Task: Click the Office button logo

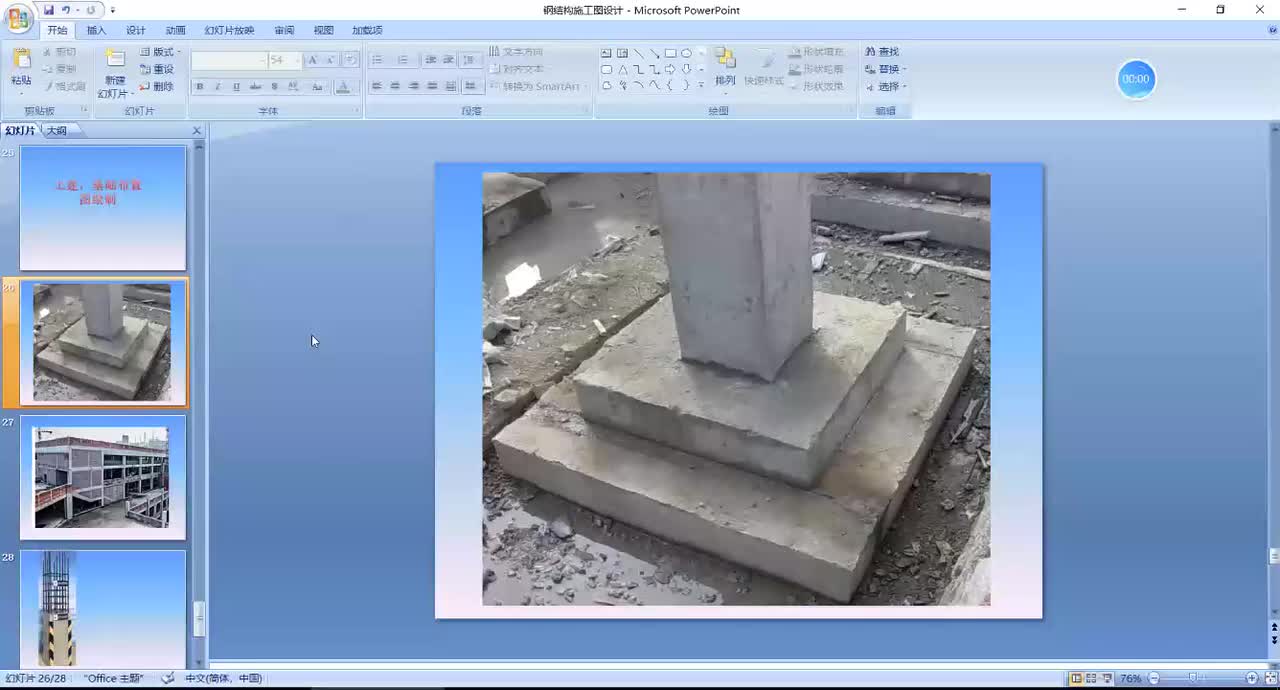Action: tap(18, 17)
